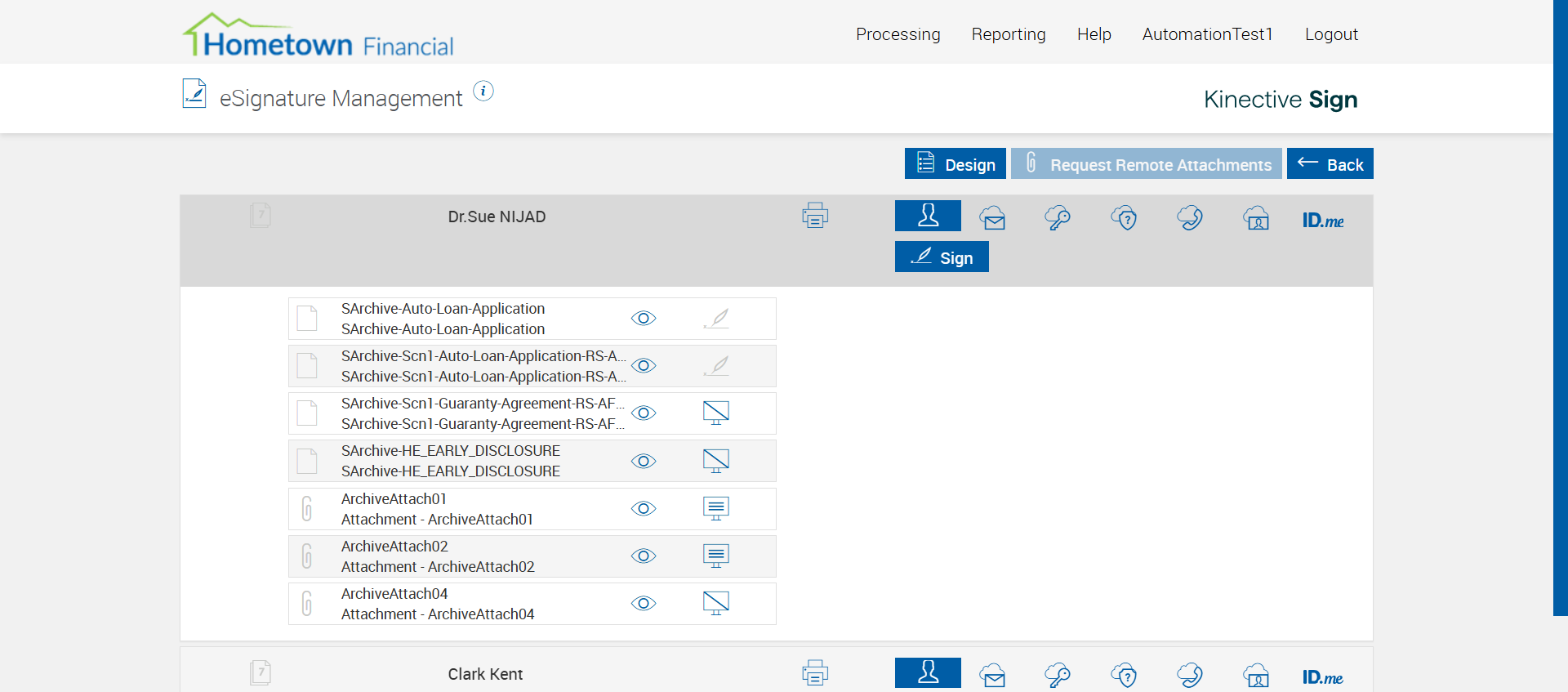Toggle the display icon for ArchiveAttach01
The image size is (1568, 692).
[x=716, y=508]
